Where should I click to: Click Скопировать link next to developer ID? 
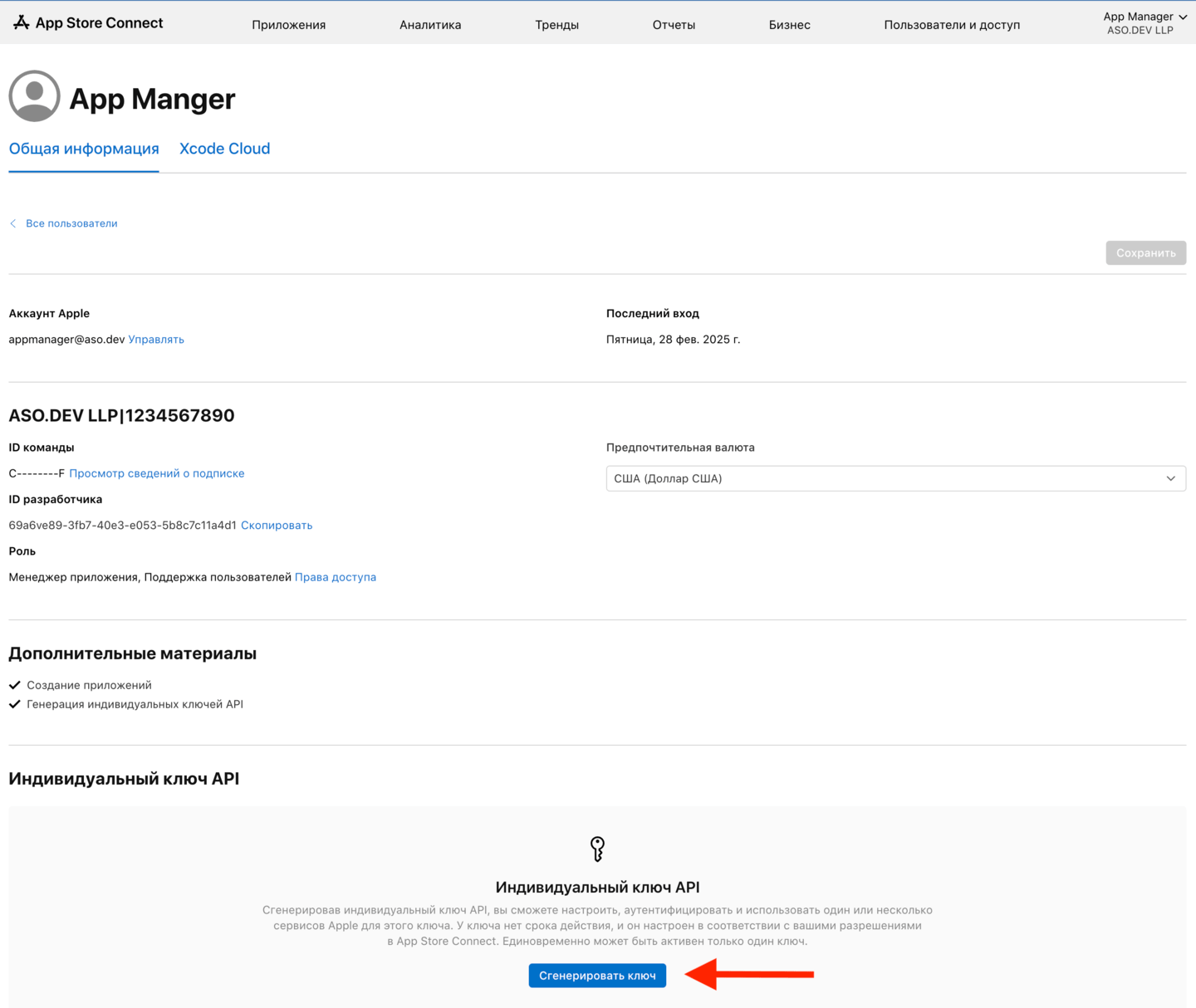[x=277, y=526]
